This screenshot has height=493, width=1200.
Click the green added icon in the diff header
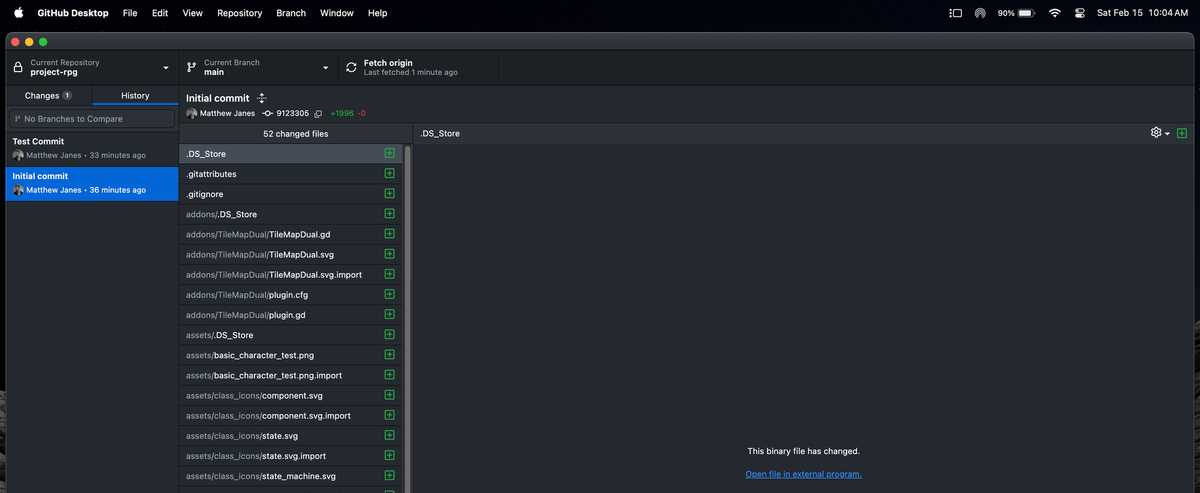coord(1182,133)
